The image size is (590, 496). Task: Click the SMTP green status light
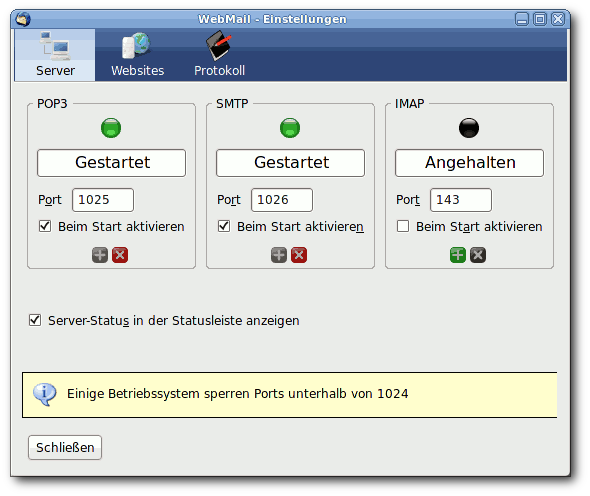(x=290, y=128)
